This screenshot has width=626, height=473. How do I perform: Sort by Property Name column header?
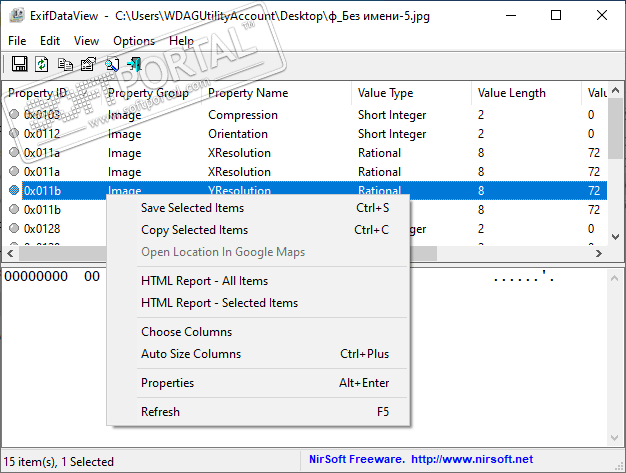(x=277, y=93)
